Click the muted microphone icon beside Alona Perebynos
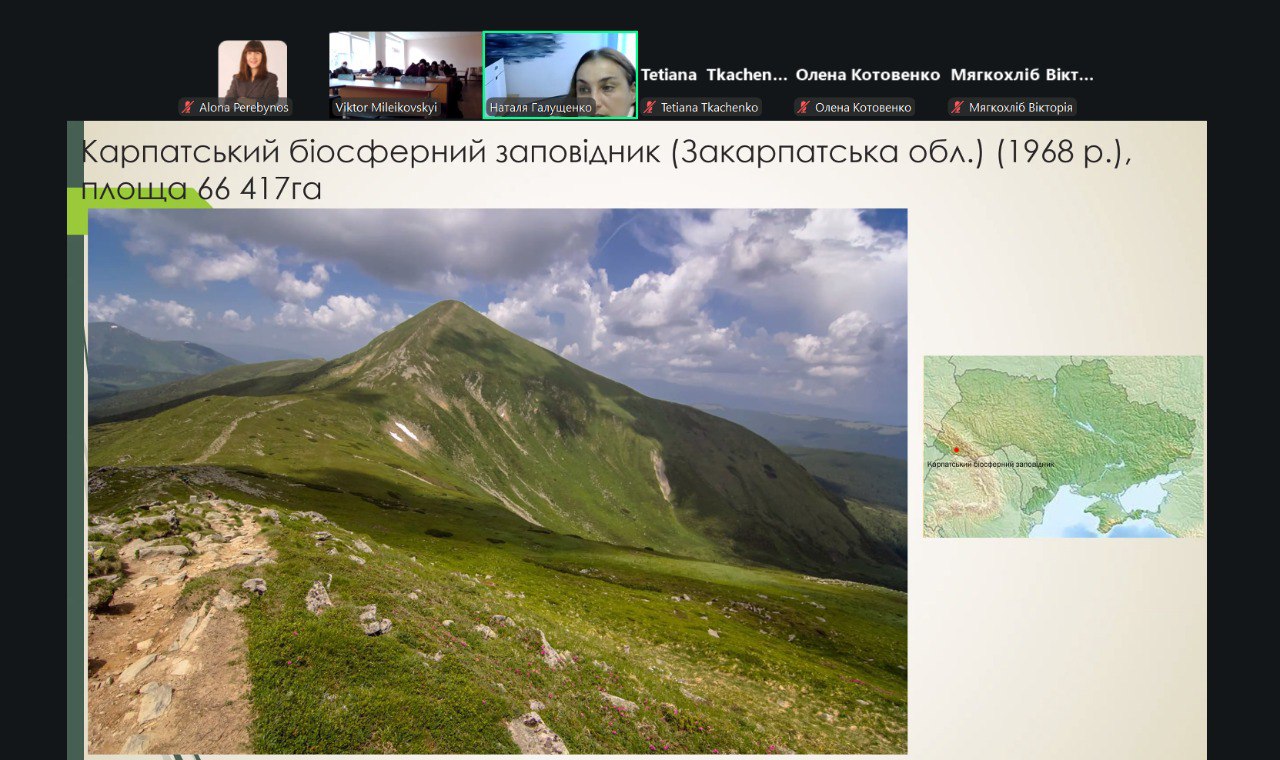Screen dimensions: 1280x760 [188, 107]
